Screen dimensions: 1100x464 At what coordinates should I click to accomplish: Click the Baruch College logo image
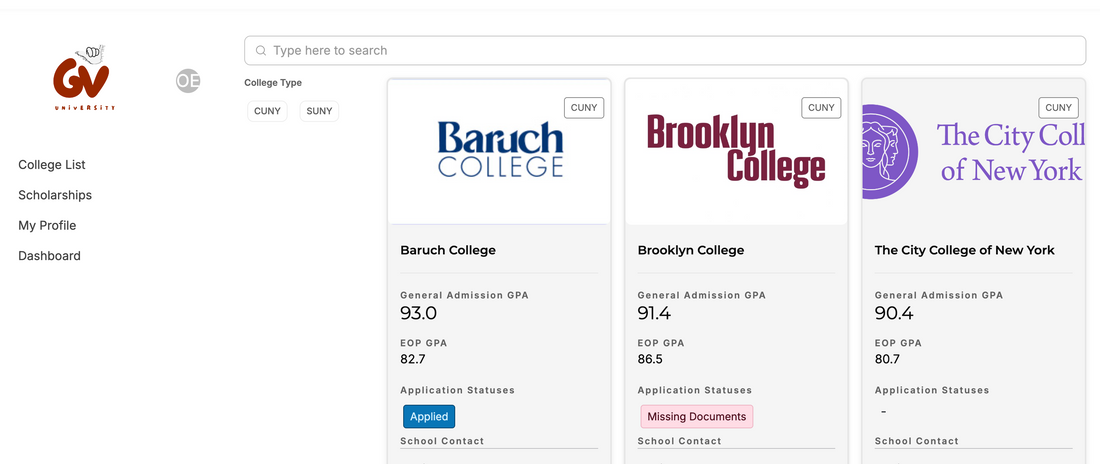click(500, 151)
